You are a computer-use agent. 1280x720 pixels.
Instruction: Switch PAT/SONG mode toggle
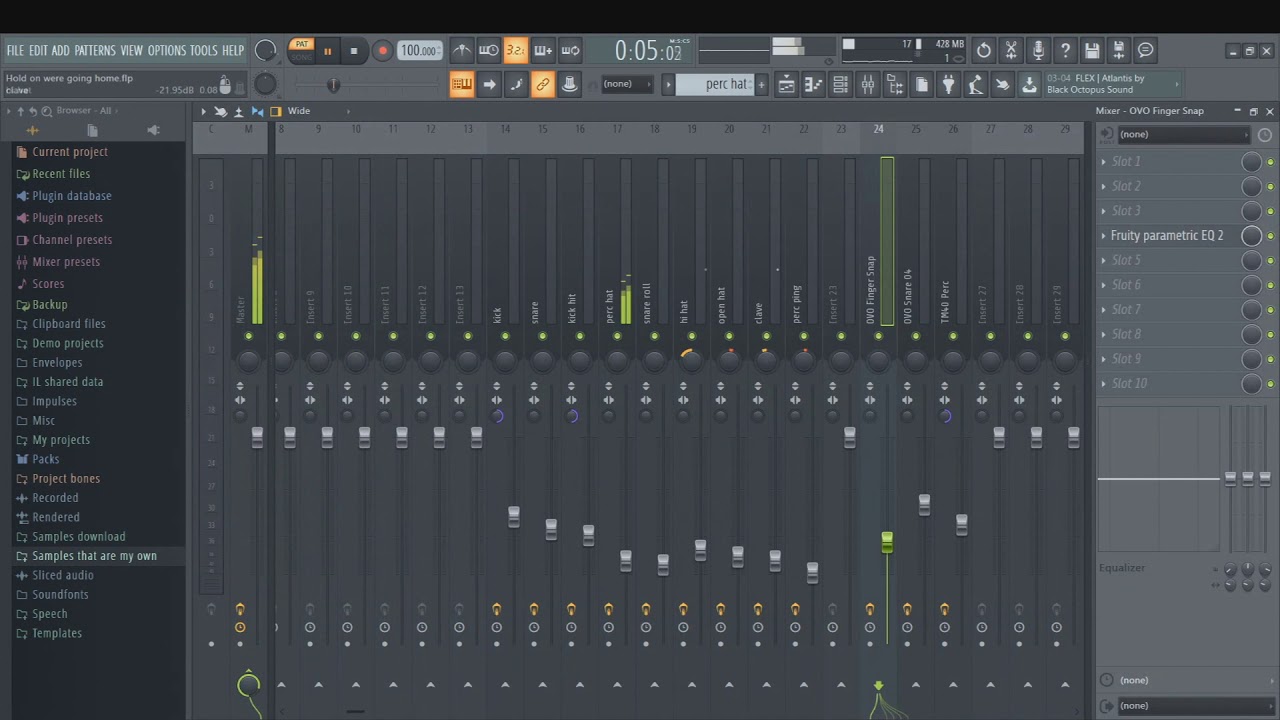(x=301, y=50)
